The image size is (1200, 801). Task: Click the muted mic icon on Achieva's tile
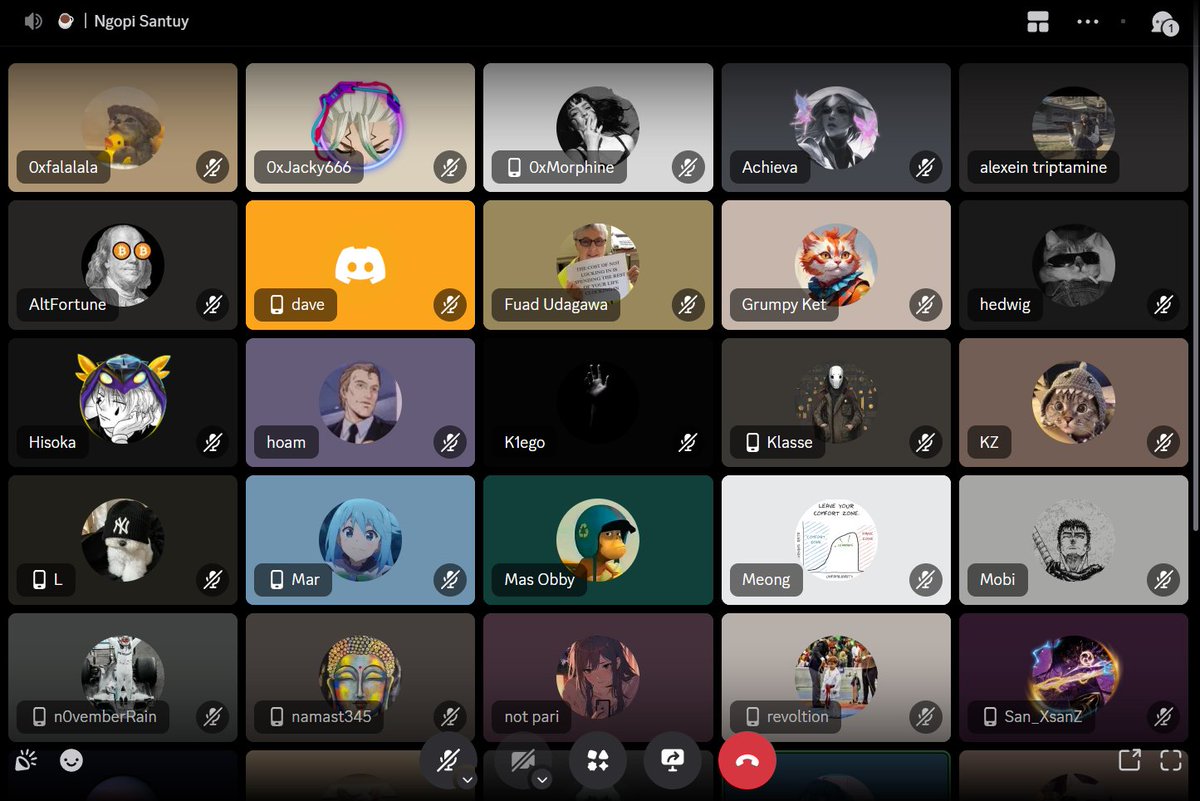click(926, 168)
